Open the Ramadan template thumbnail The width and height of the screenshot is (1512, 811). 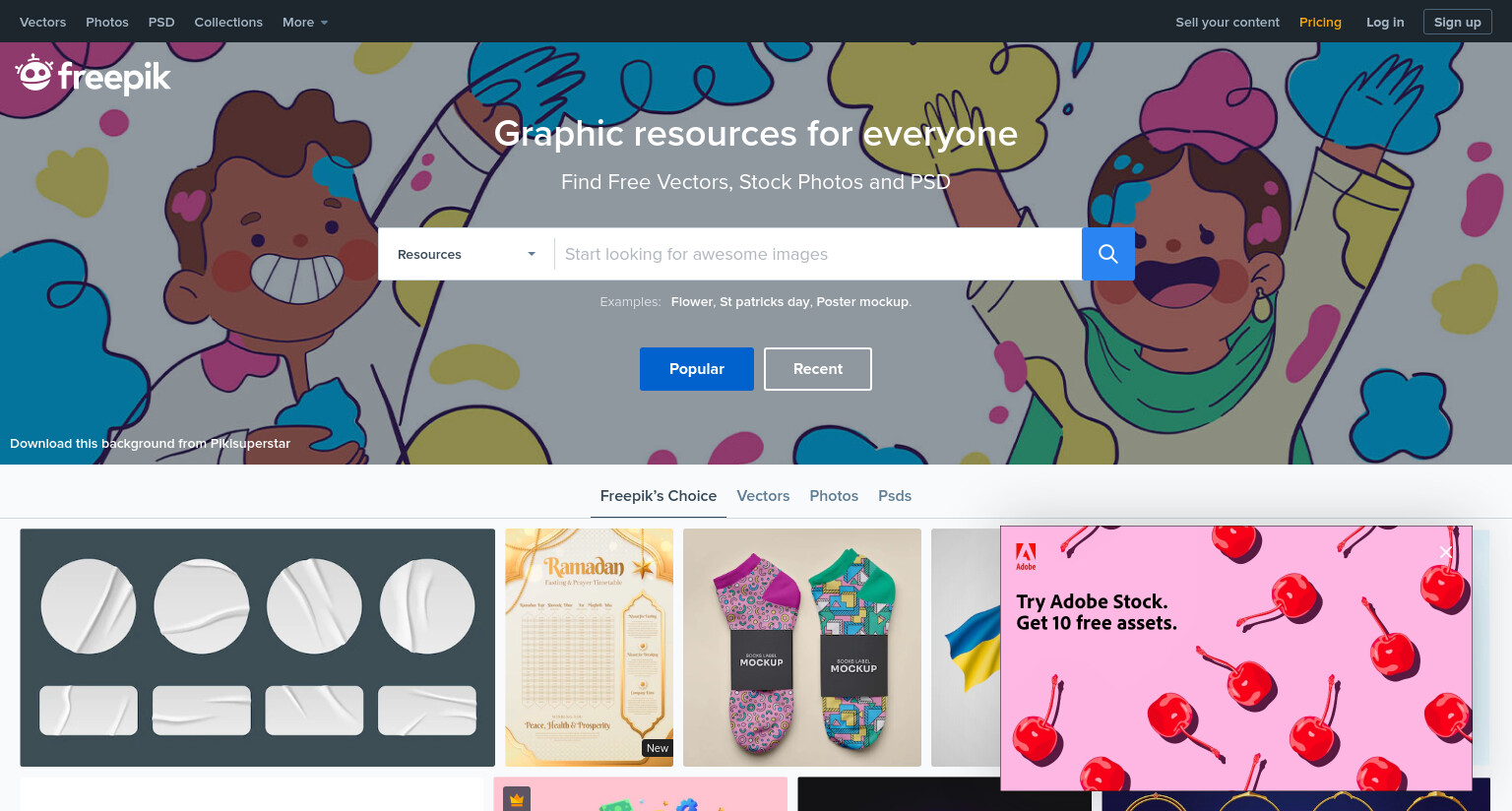click(590, 648)
